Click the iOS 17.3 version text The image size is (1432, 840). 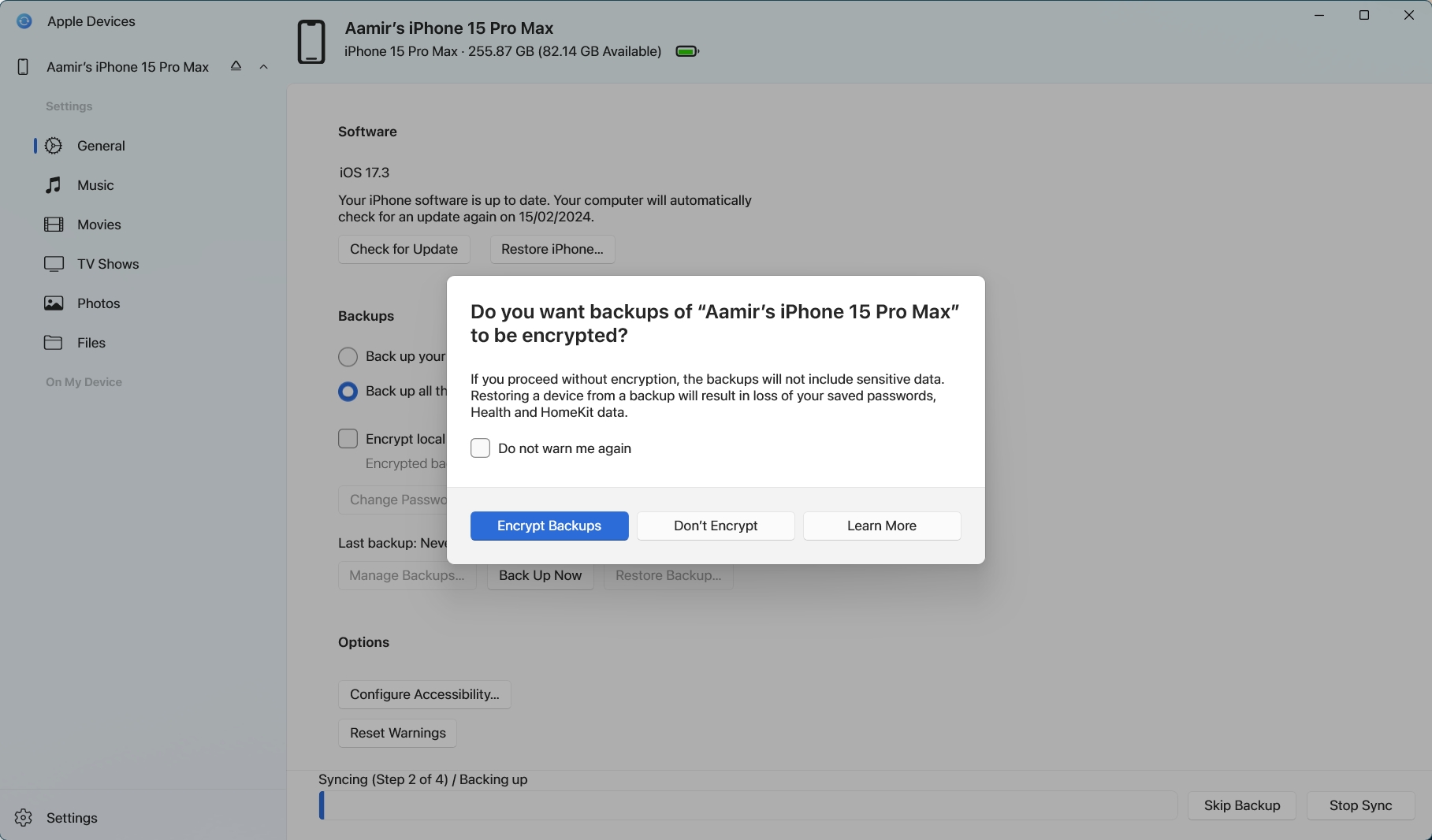click(364, 173)
